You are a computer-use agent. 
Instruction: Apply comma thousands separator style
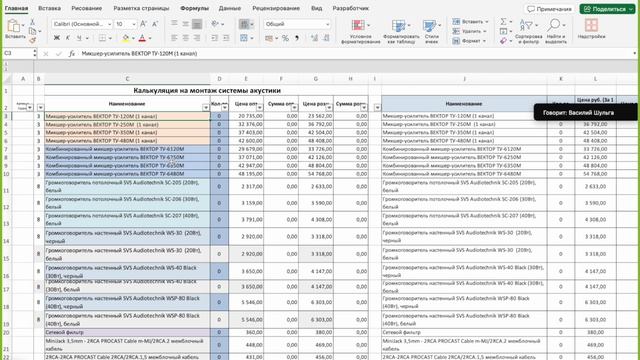297,38
